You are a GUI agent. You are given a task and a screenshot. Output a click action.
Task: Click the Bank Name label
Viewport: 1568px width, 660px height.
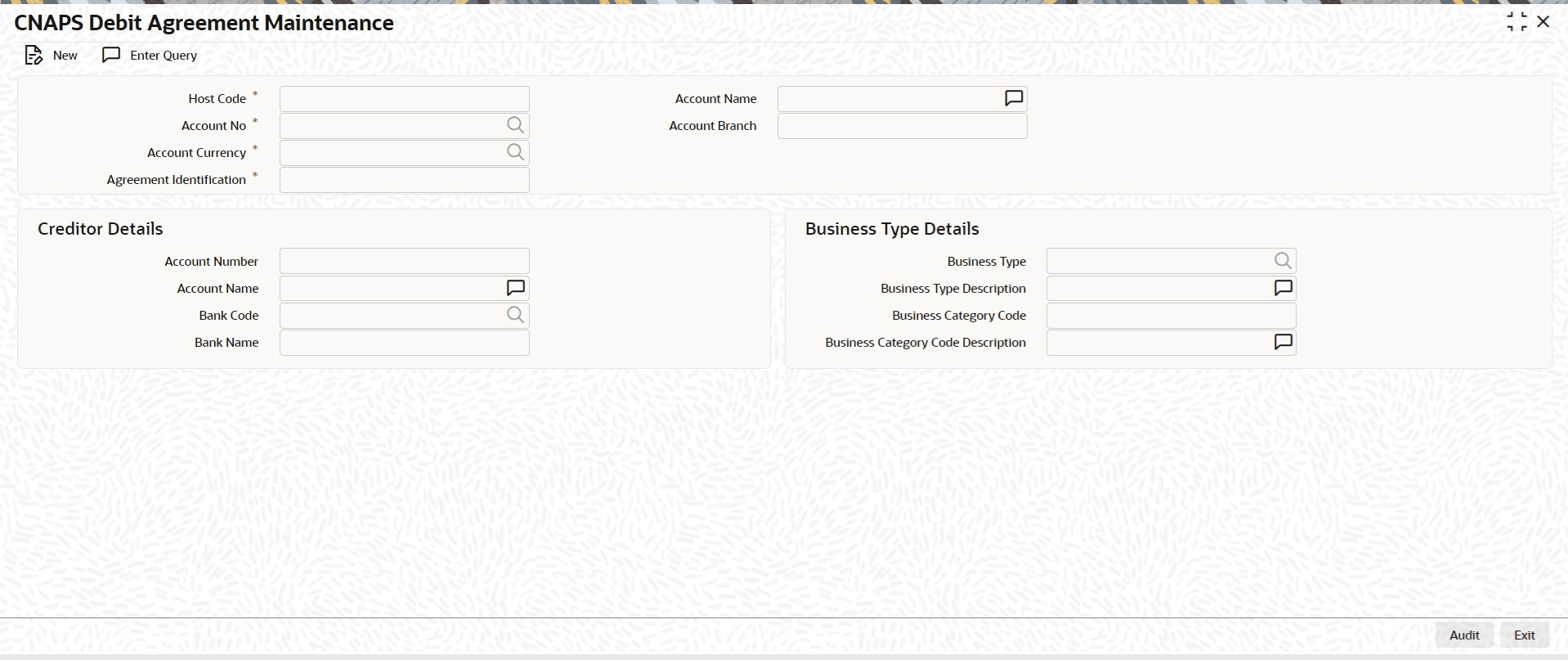[x=226, y=343]
